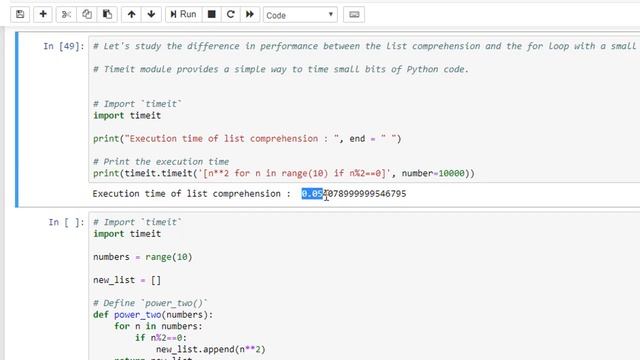Click the 'if n%2==0:' line
The width and height of the screenshot is (640, 360).
coord(161,338)
